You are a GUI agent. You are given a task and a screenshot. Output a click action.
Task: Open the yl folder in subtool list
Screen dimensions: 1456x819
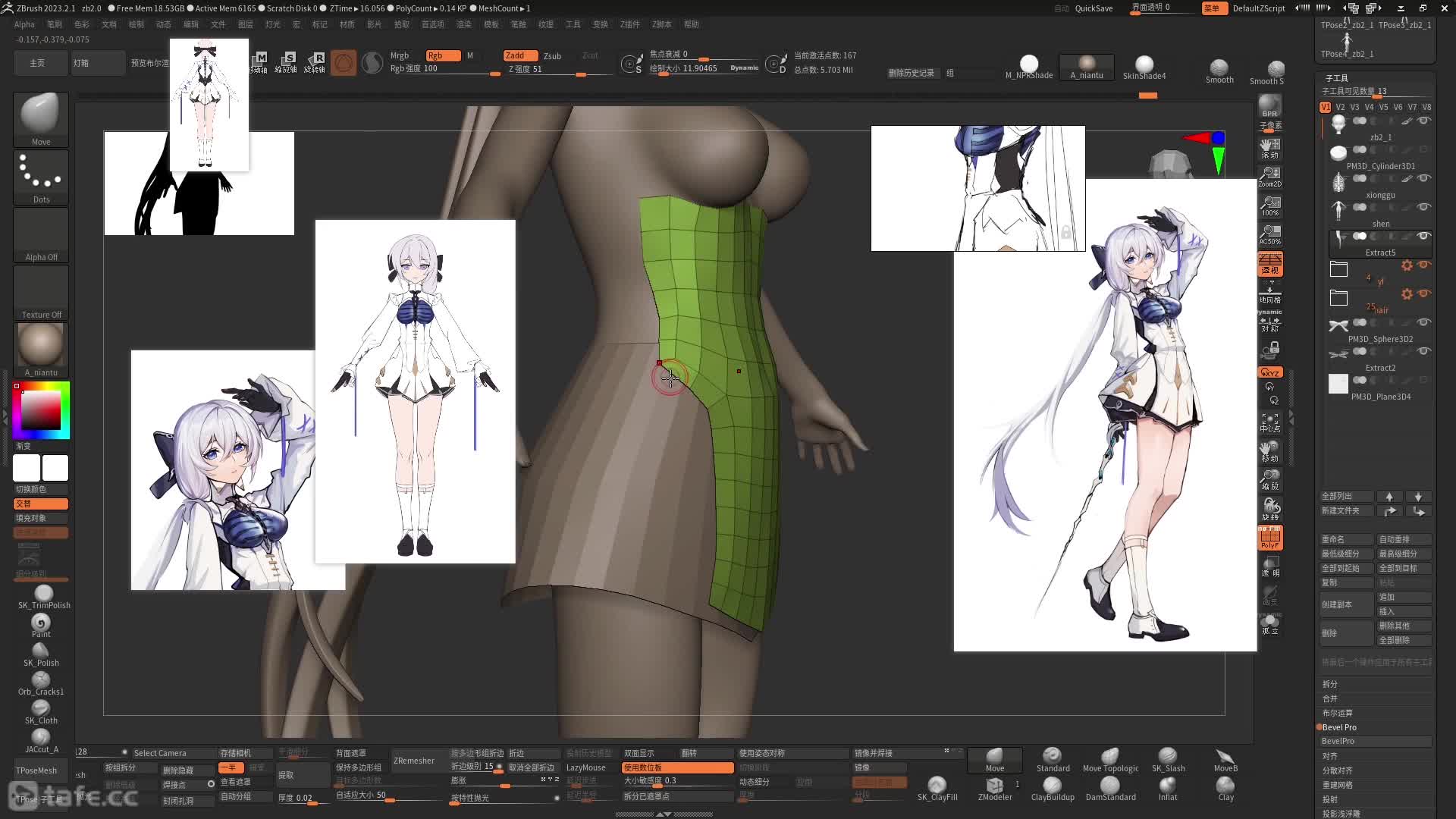click(x=1339, y=269)
